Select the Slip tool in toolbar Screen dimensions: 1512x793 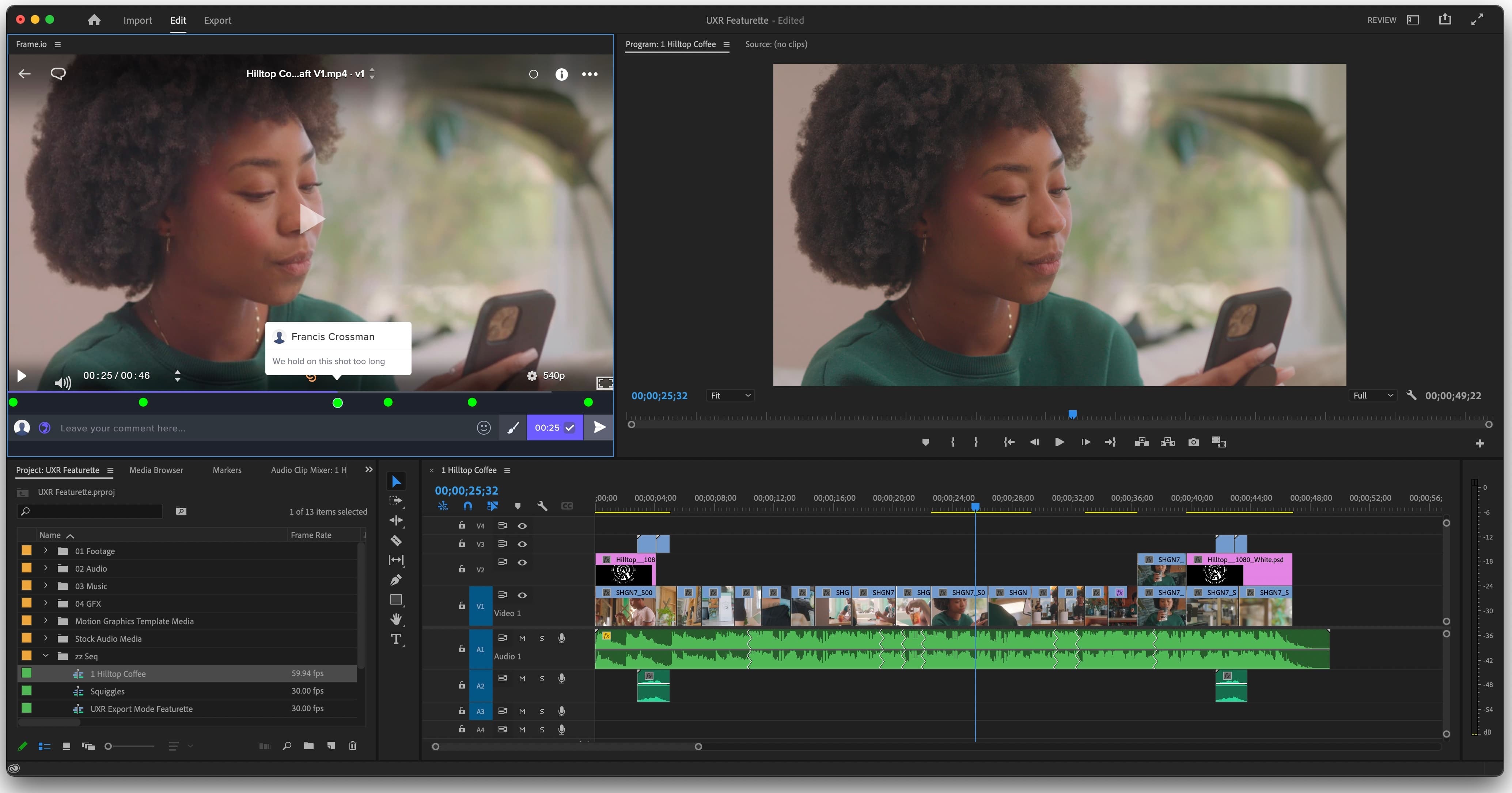(x=396, y=560)
